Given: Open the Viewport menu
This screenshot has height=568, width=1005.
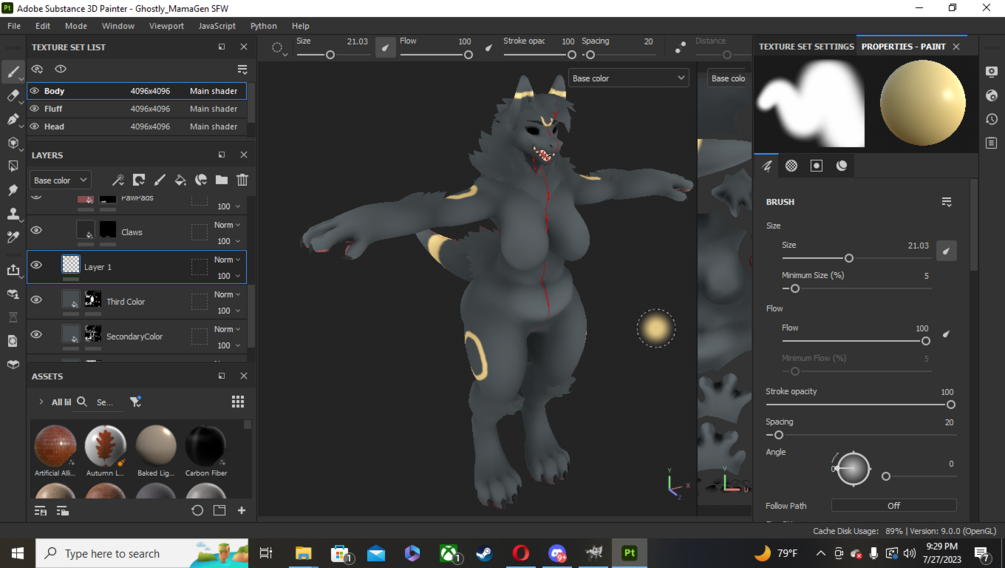Looking at the screenshot, I should tap(166, 26).
